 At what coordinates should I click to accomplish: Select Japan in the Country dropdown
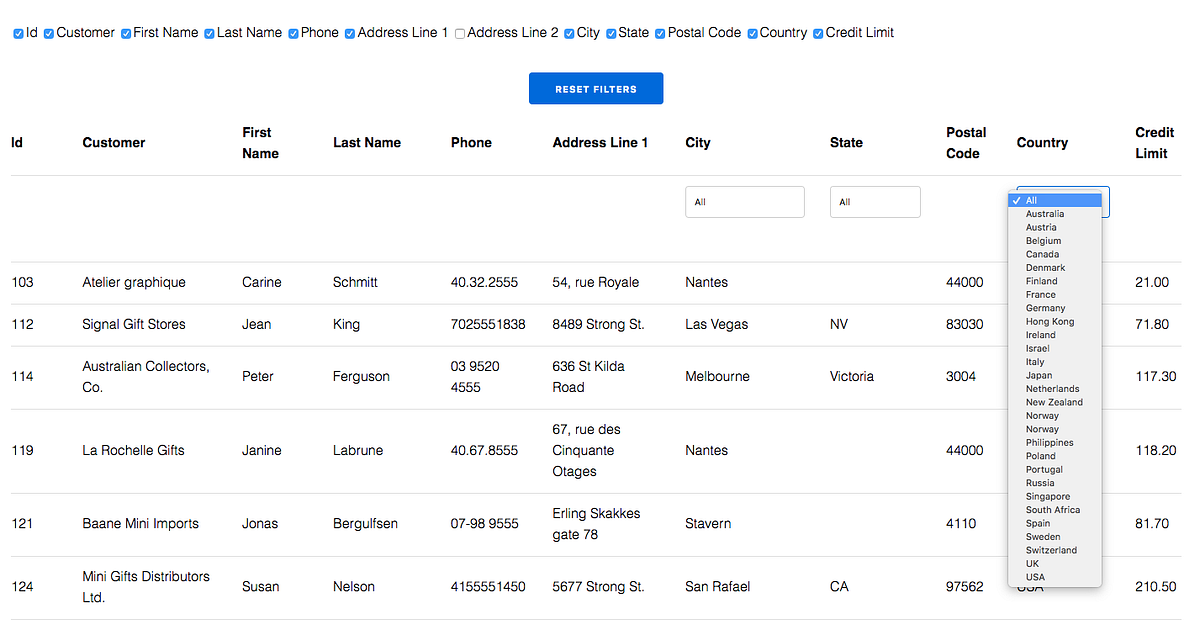coord(1037,375)
